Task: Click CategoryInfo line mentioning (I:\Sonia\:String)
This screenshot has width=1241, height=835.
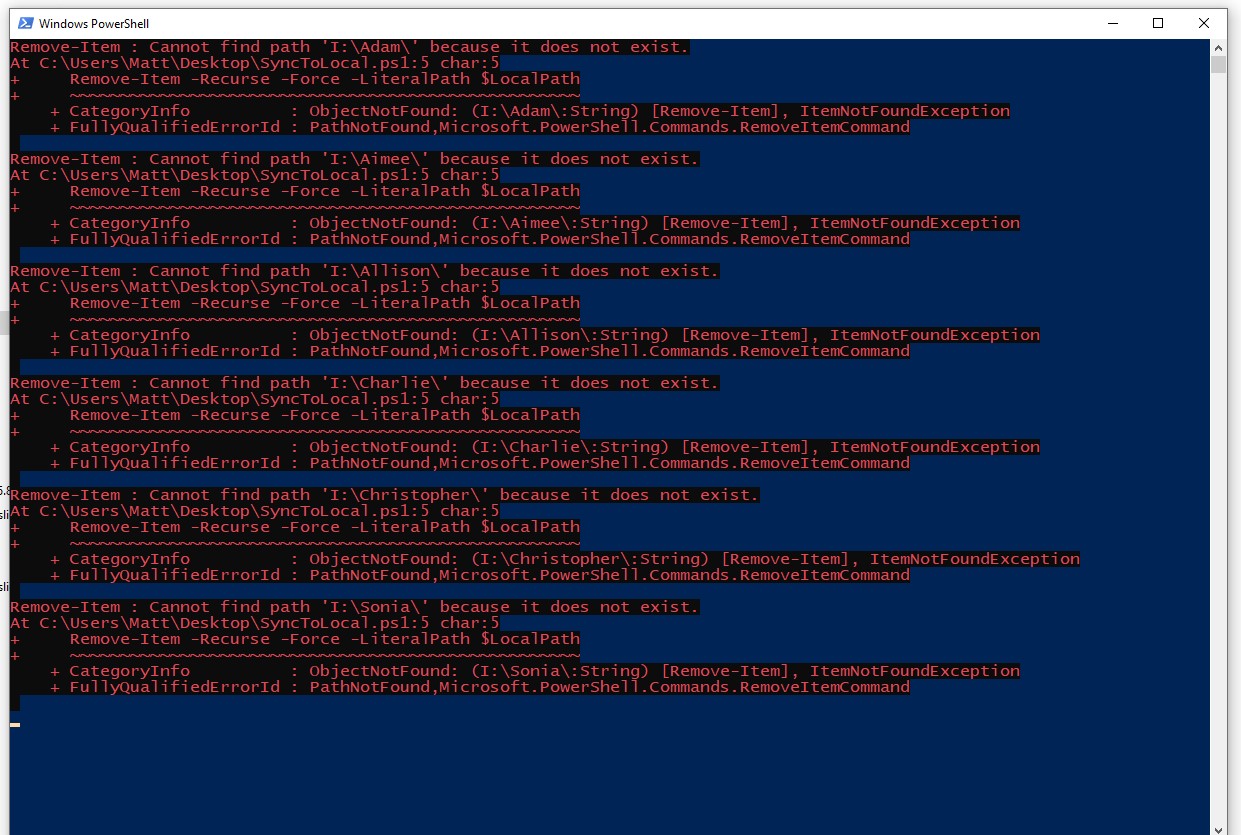Action: tap(535, 671)
